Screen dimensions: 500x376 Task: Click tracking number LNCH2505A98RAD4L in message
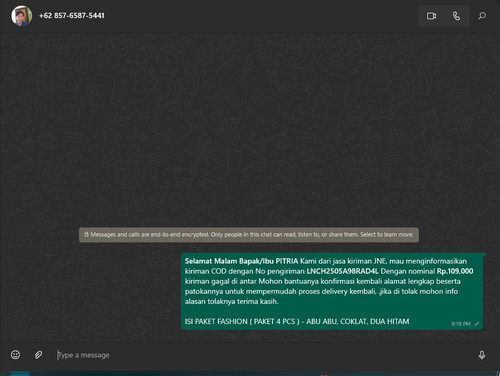tap(342, 271)
